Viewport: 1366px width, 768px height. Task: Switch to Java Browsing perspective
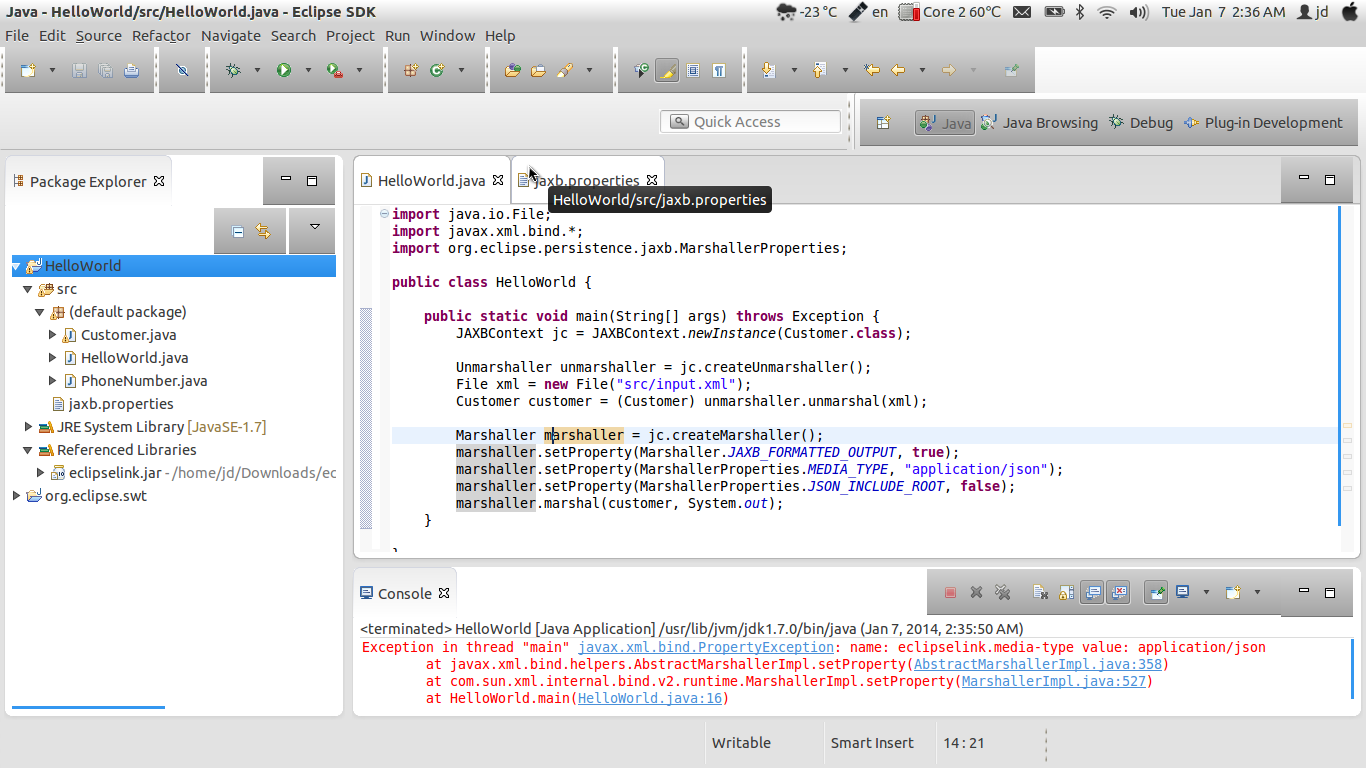(x=1039, y=123)
